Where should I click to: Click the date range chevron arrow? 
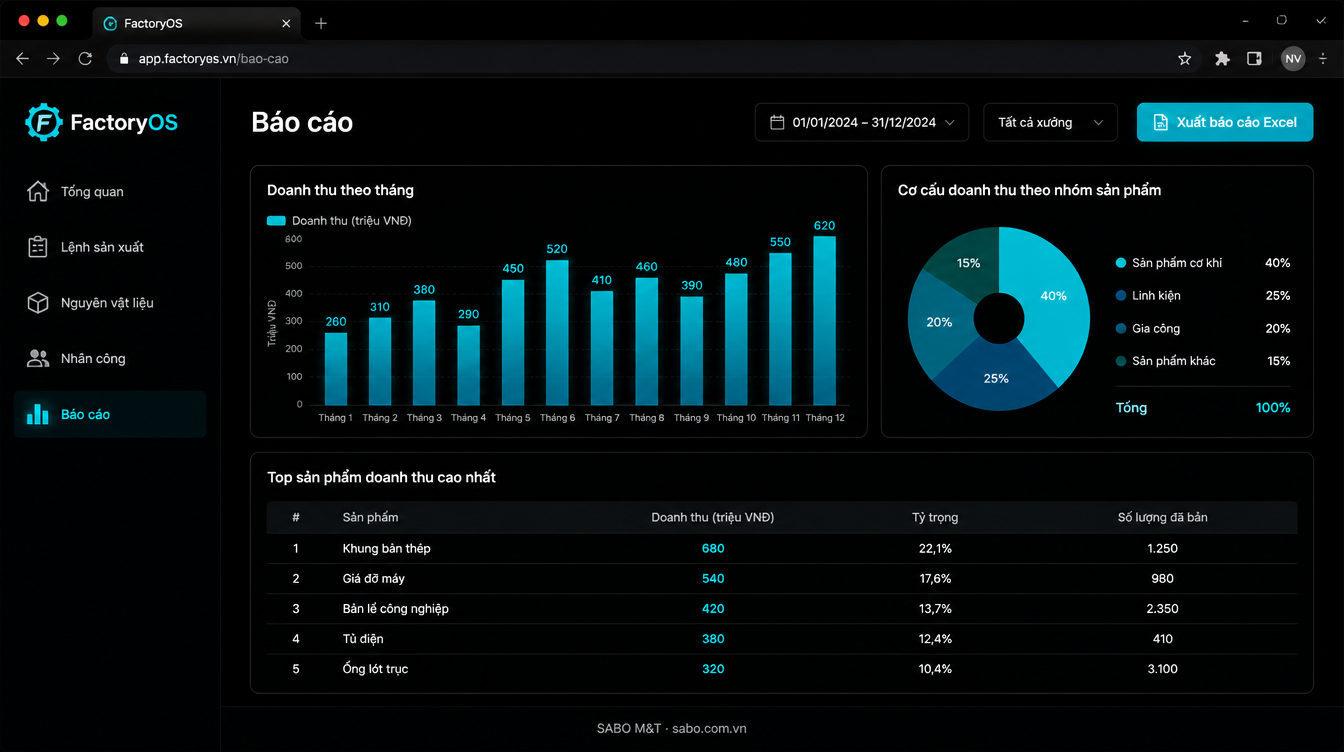click(950, 123)
